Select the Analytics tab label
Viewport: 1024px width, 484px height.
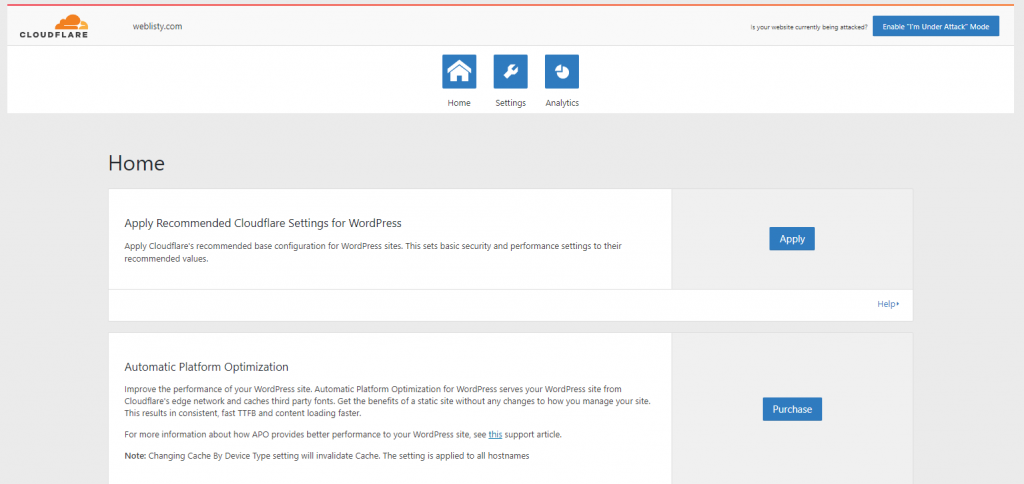coord(562,103)
